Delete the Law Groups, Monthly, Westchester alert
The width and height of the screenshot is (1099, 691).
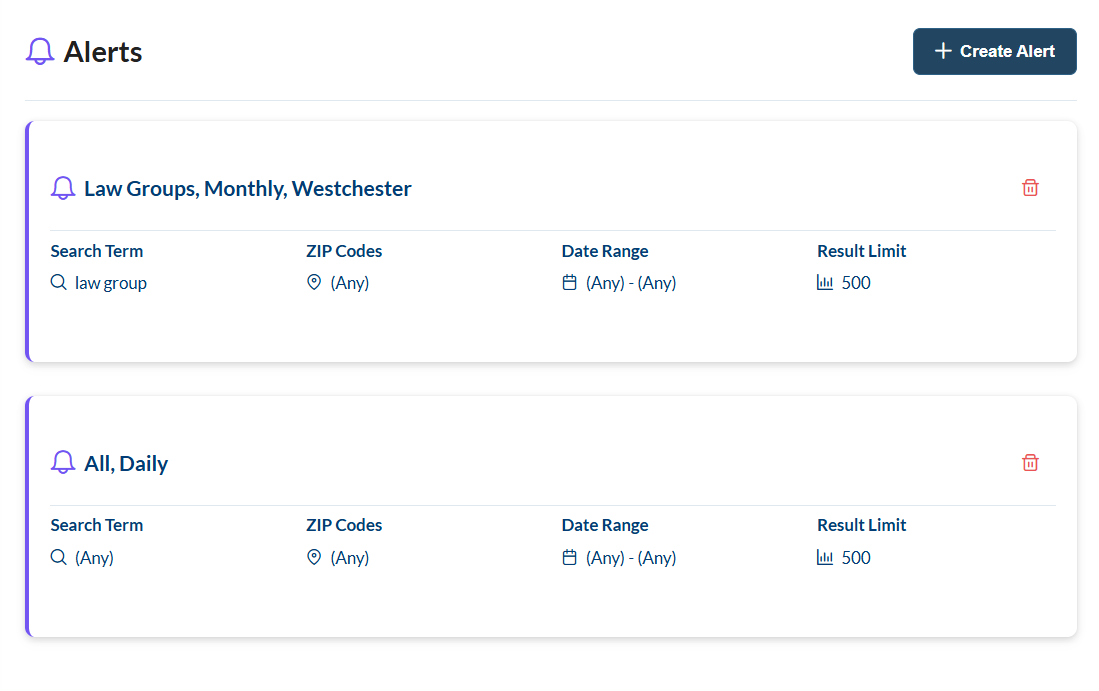[x=1030, y=188]
